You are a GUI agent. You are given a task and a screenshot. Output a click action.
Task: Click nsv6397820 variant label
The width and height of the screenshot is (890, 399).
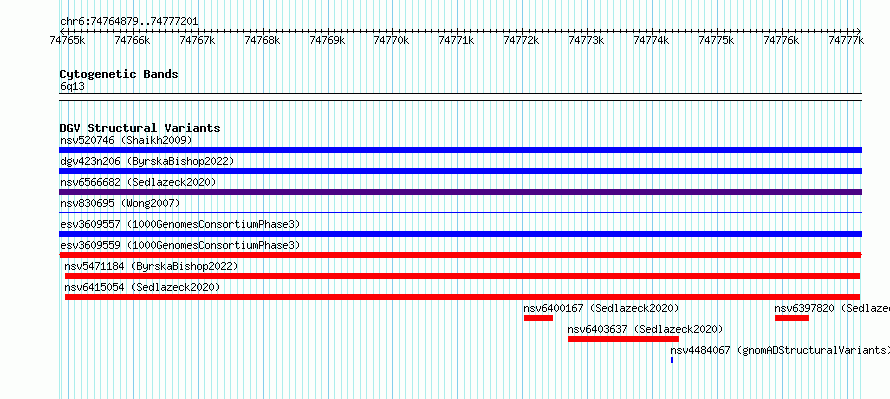click(832, 308)
